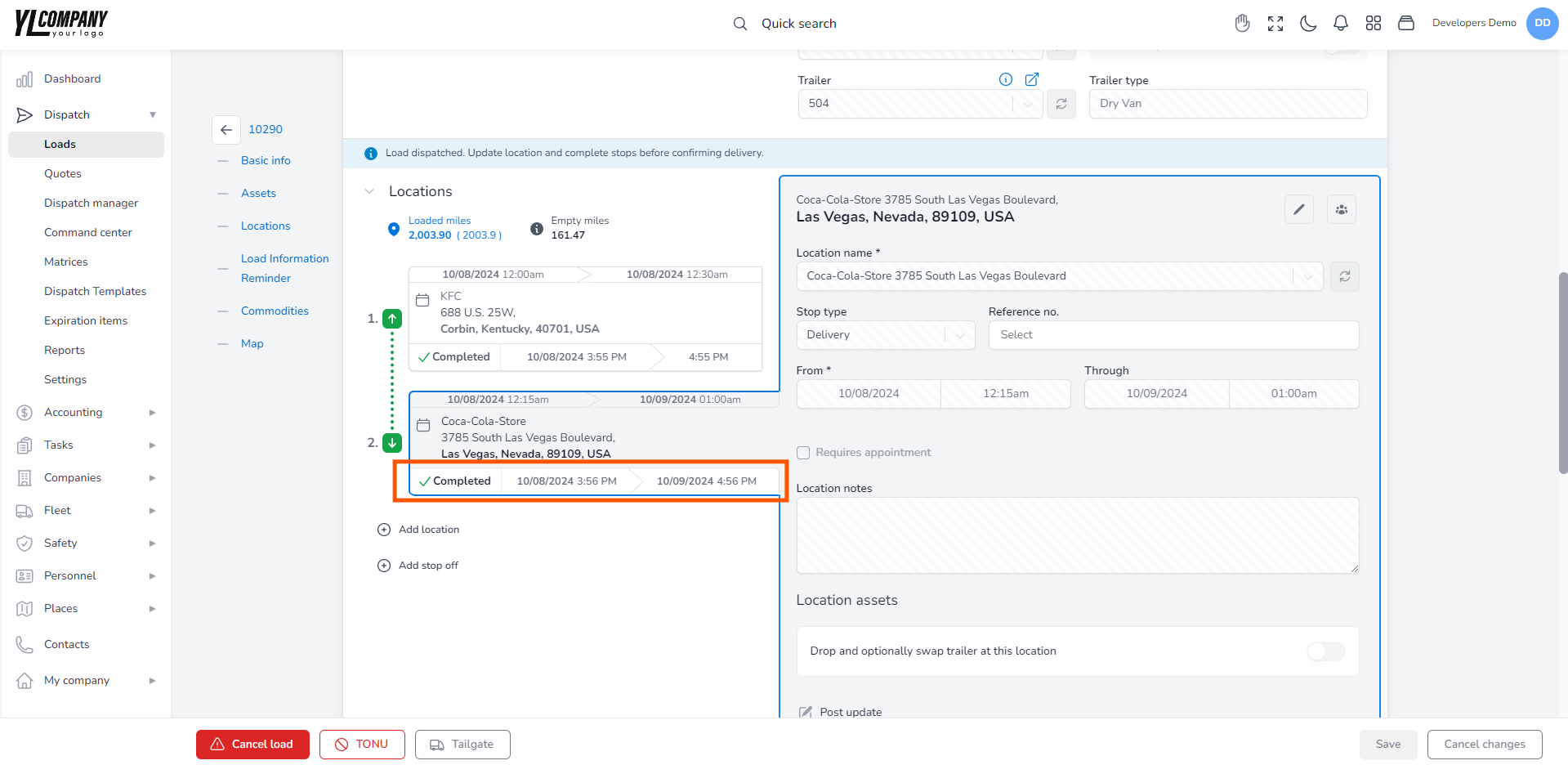Click the Add location plus icon

(384, 530)
